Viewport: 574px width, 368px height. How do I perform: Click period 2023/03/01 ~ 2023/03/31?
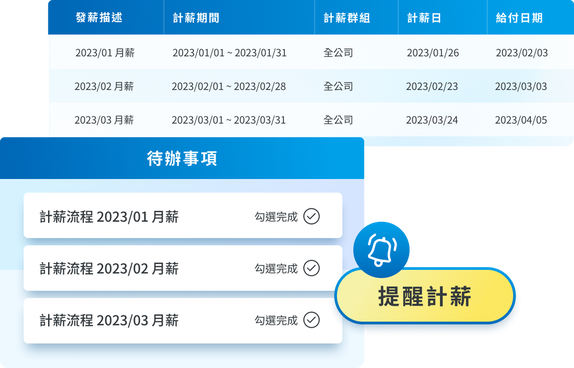(x=229, y=120)
